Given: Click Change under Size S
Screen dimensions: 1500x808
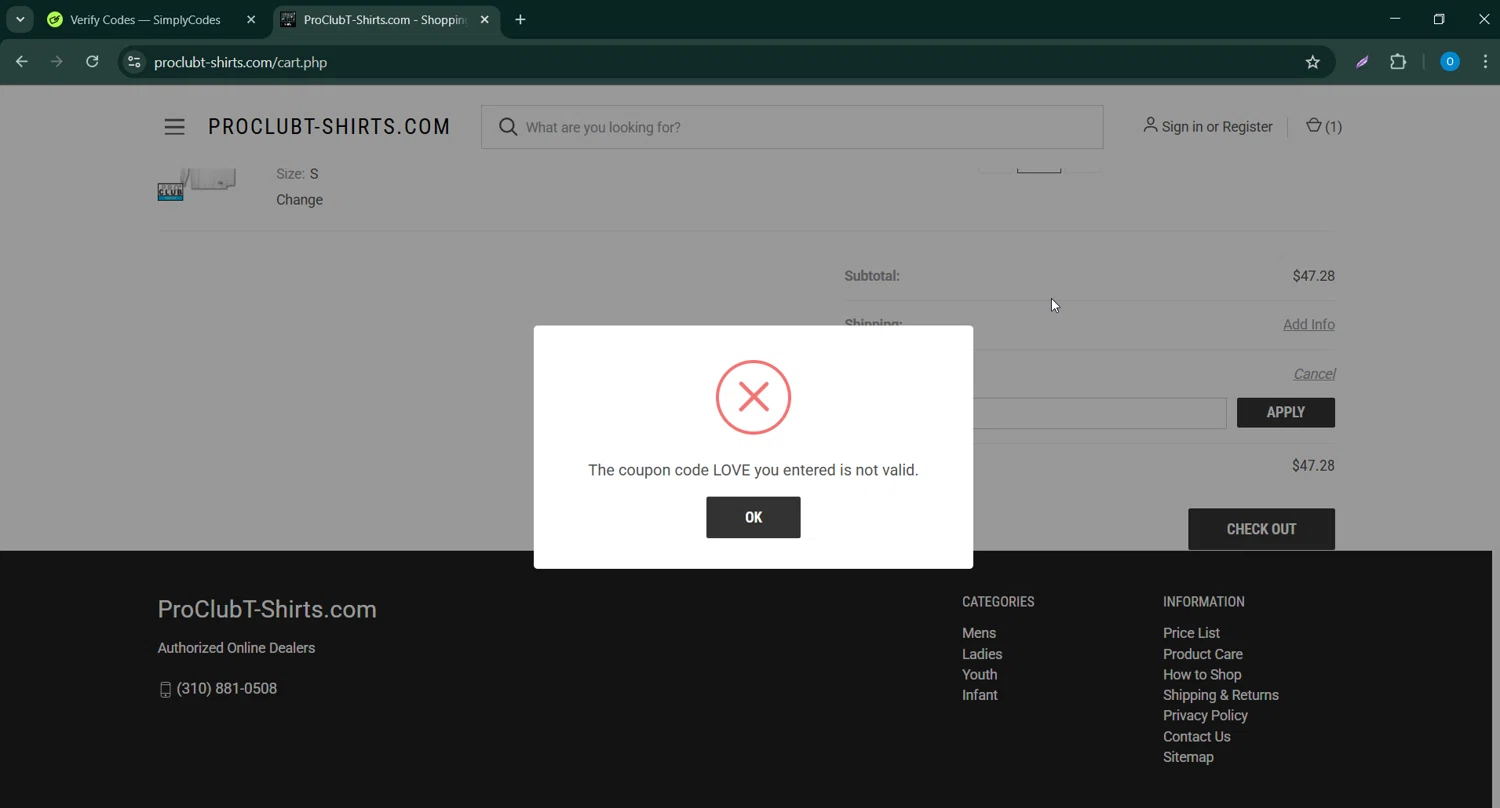Looking at the screenshot, I should pyautogui.click(x=299, y=200).
